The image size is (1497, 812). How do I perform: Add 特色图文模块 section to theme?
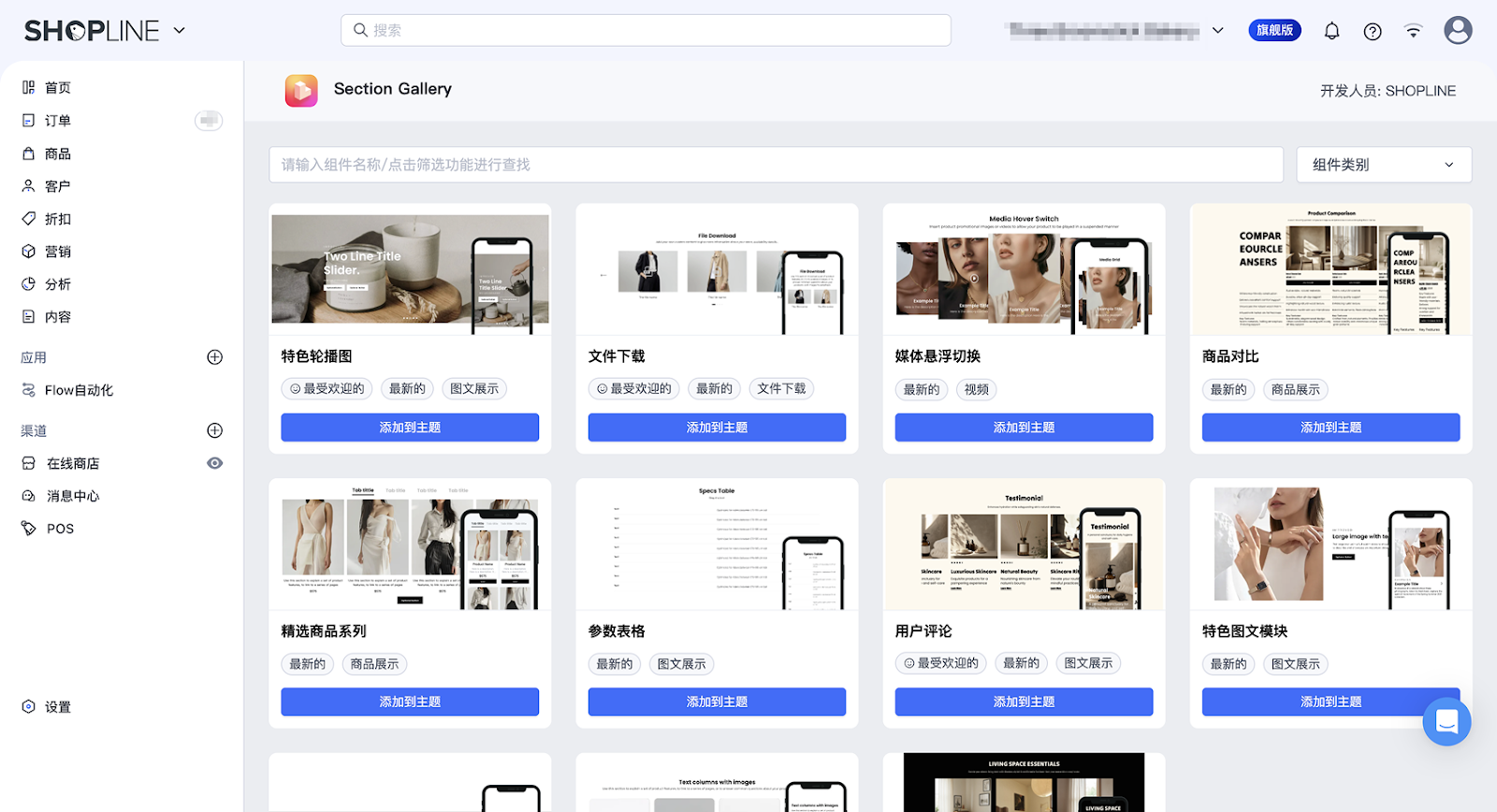click(x=1330, y=702)
